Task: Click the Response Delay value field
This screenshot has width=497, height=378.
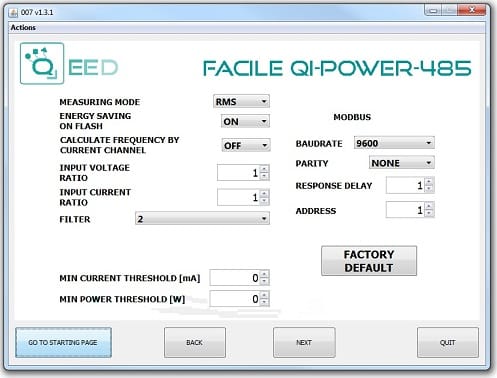Action: click(405, 185)
